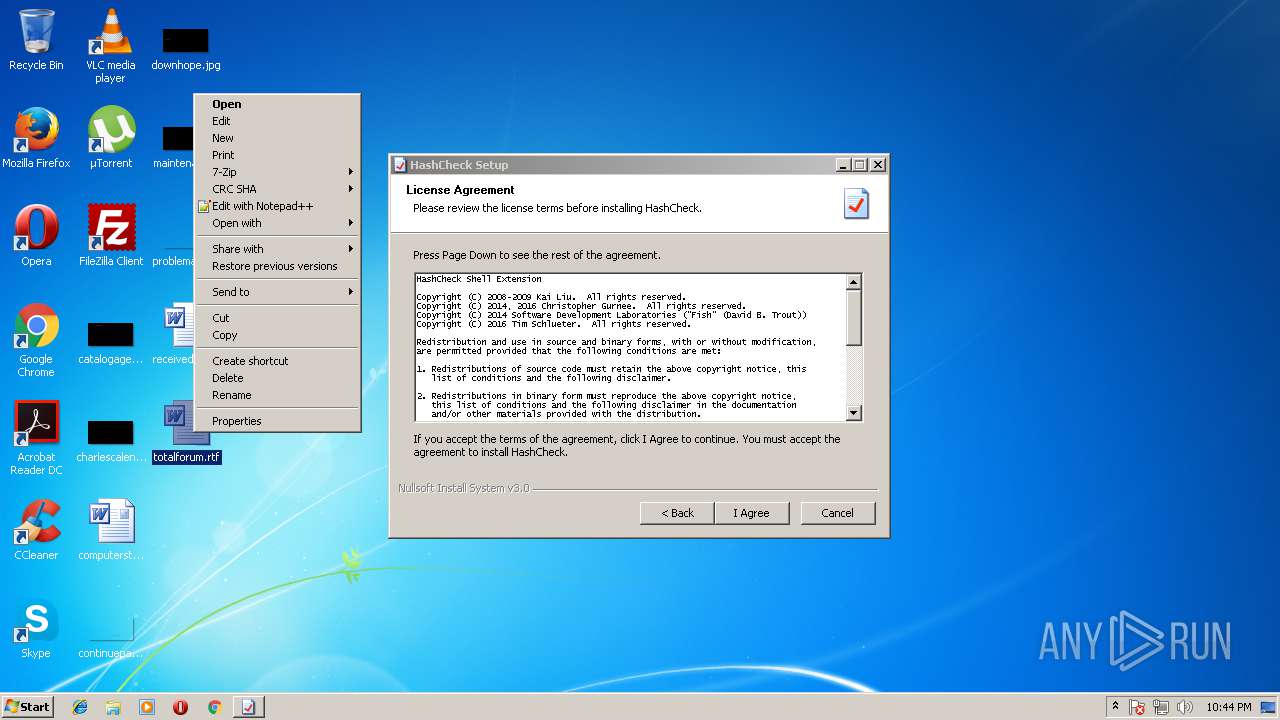Open Properties from the context menu
This screenshot has width=1280, height=720.
[277, 421]
